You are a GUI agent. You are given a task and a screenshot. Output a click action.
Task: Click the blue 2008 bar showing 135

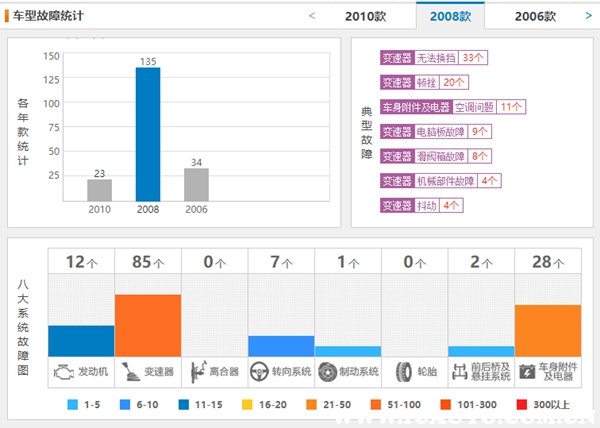pyautogui.click(x=147, y=133)
